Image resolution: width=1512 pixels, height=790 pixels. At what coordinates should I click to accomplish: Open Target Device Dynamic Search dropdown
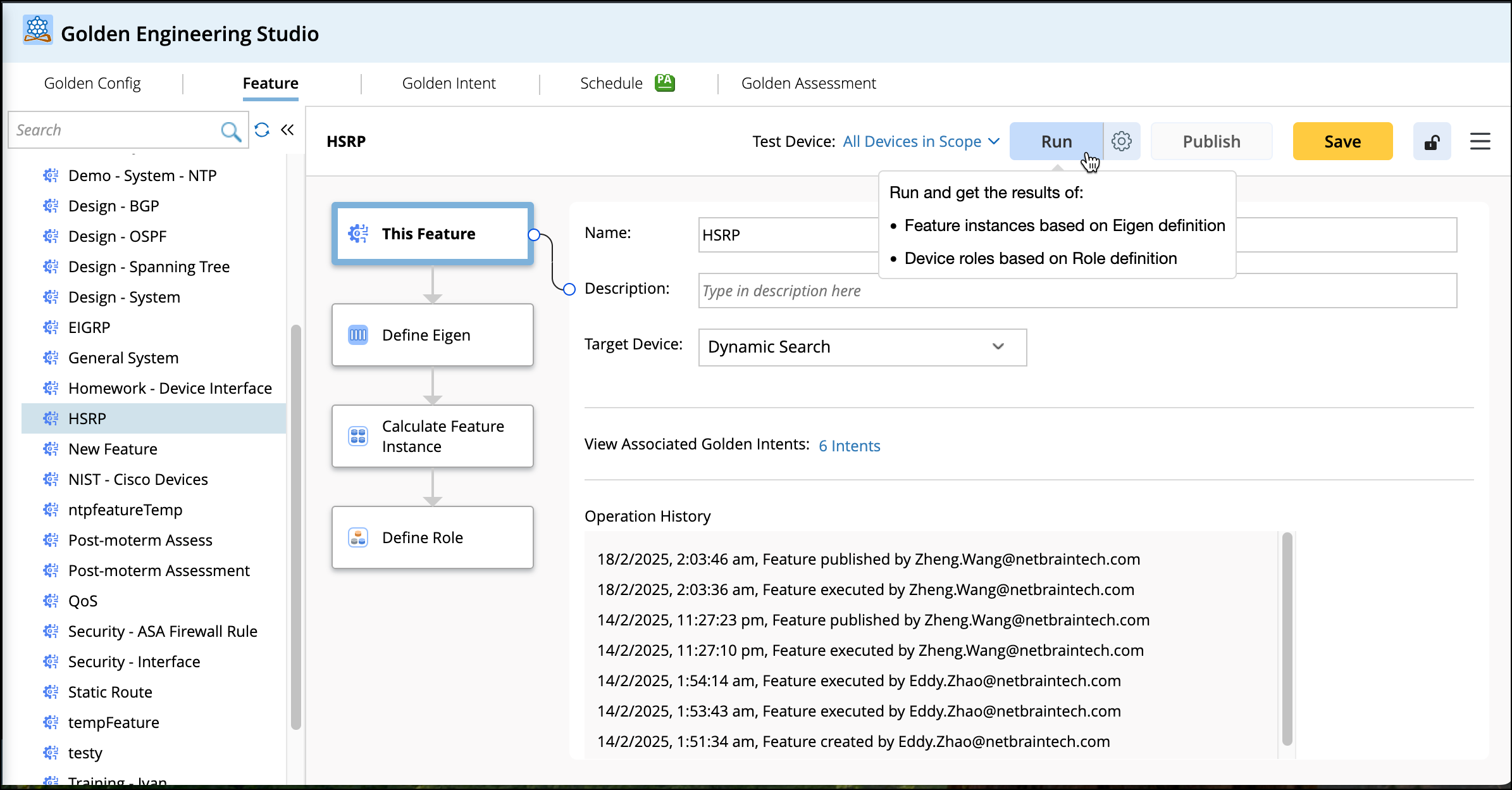click(862, 347)
